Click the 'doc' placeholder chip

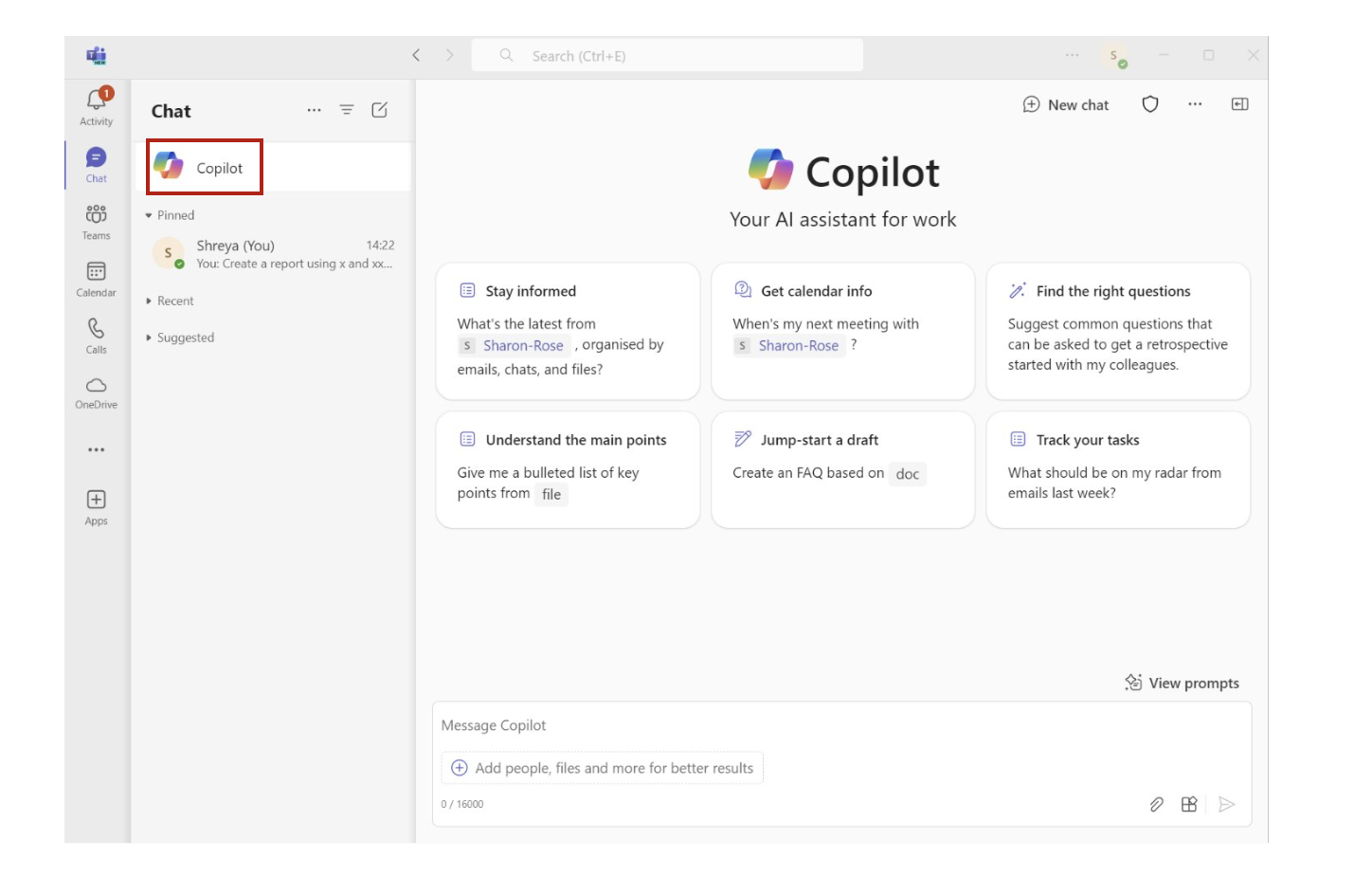pyautogui.click(x=908, y=474)
